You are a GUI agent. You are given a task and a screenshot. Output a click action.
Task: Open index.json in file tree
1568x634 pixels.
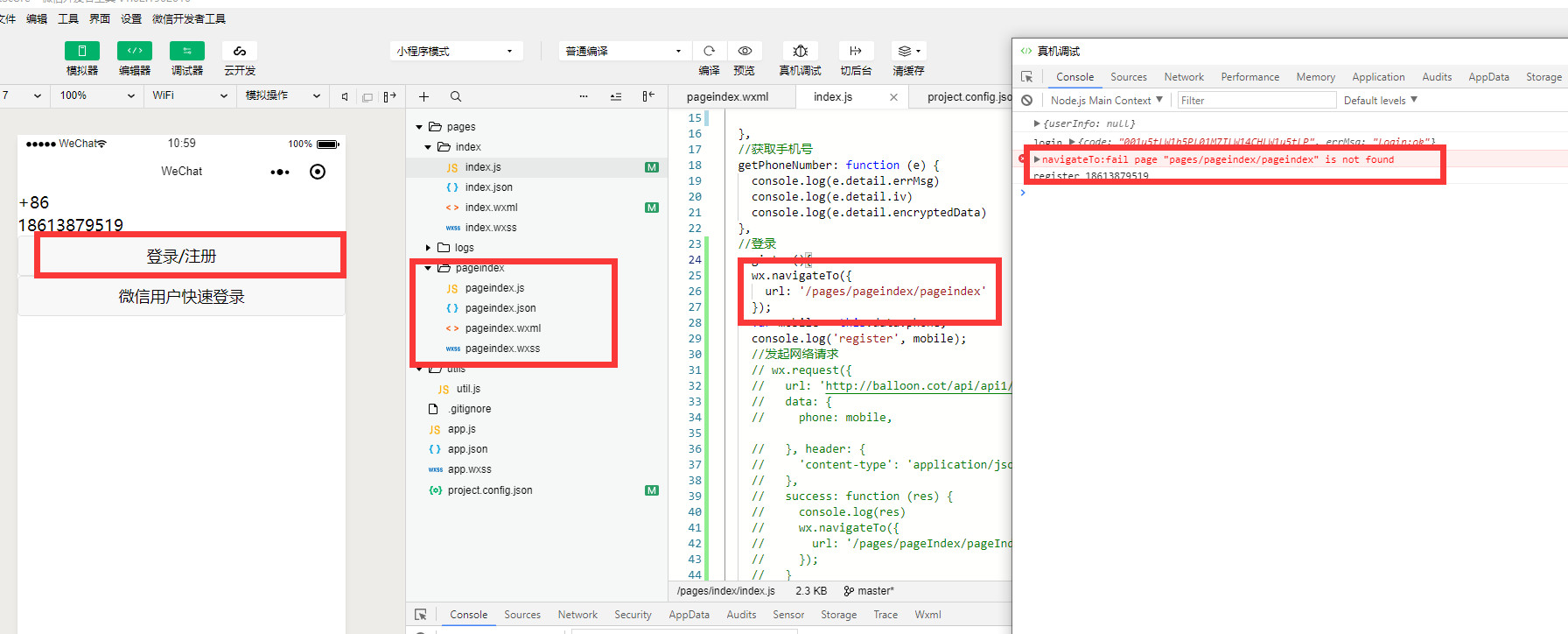click(488, 187)
